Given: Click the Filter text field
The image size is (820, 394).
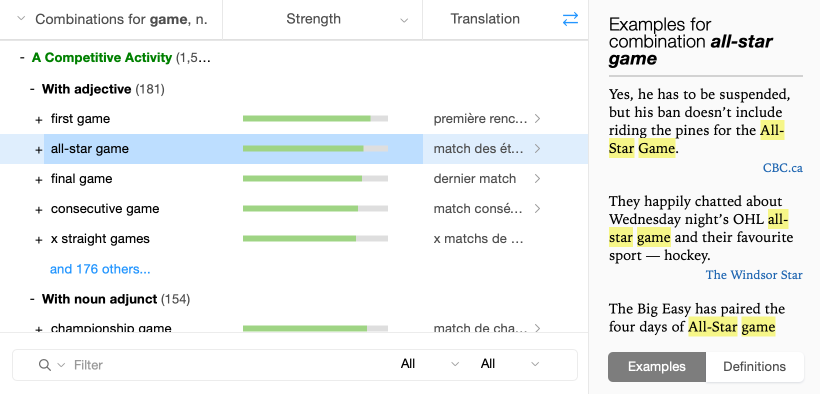Looking at the screenshot, I should tap(230, 365).
